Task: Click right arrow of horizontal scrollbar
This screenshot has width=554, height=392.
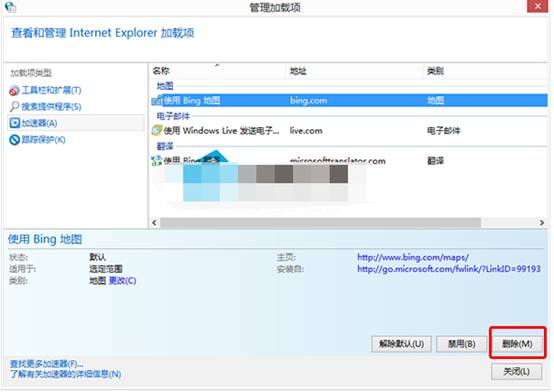Action: pos(542,223)
